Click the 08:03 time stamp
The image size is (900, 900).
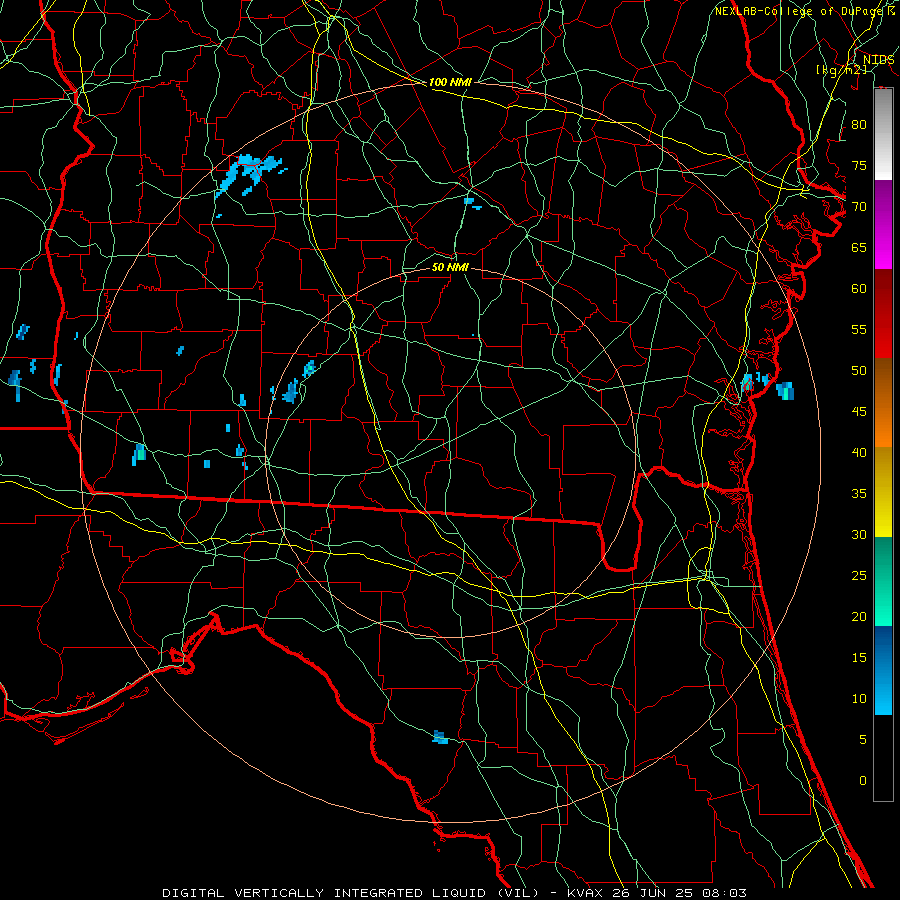724,893
